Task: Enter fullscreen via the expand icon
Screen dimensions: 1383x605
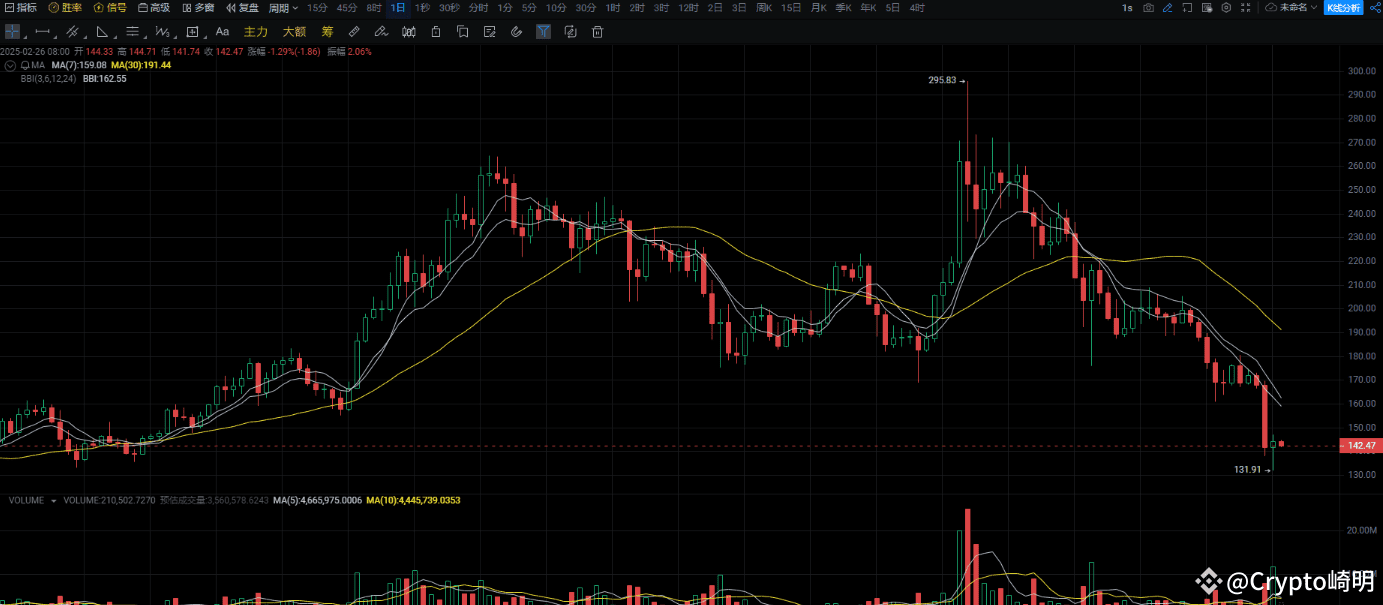Action: coord(1244,8)
